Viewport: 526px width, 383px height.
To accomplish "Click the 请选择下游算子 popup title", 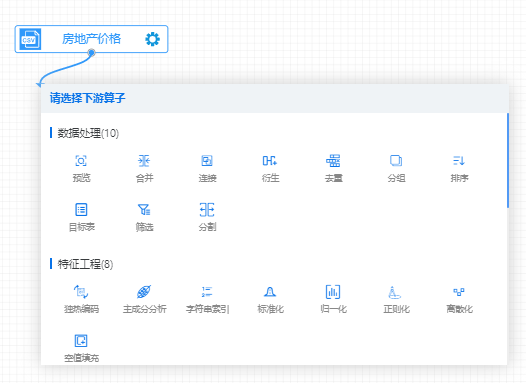I will (x=88, y=98).
